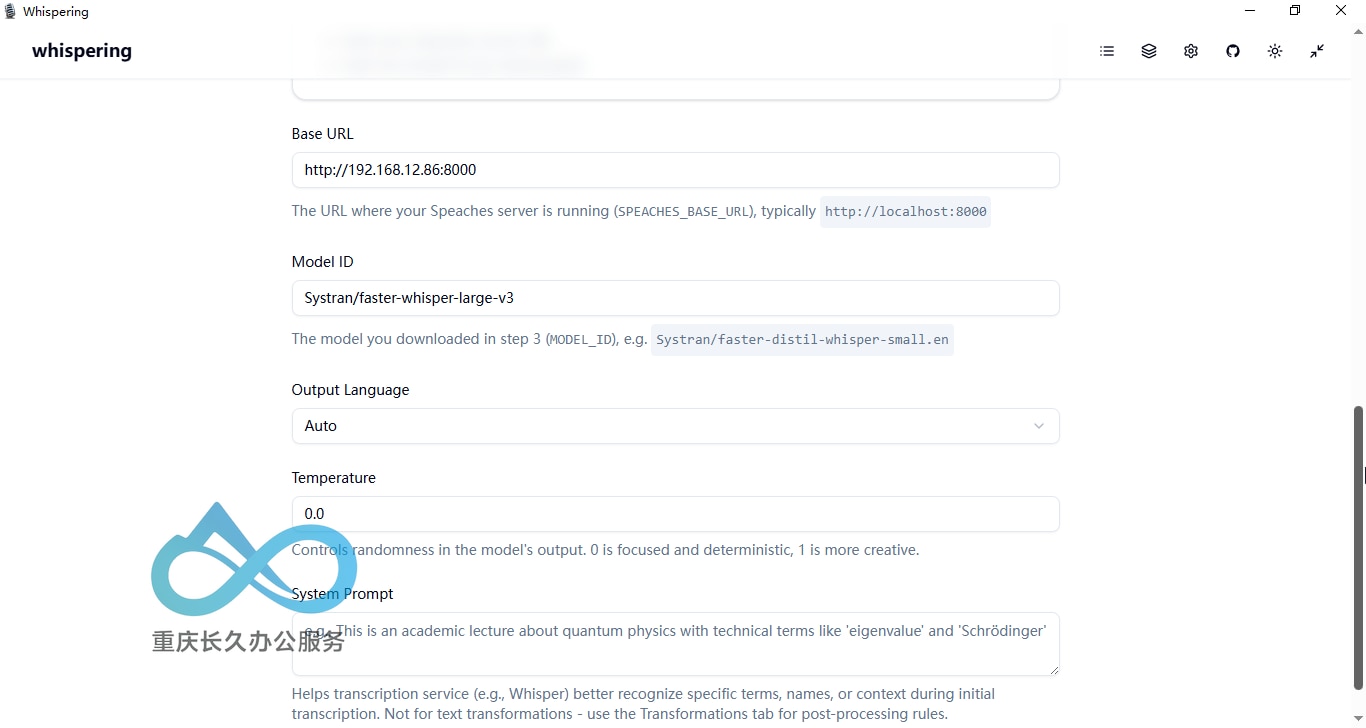Click the http://localhost:8000 example code snippet

click(905, 212)
